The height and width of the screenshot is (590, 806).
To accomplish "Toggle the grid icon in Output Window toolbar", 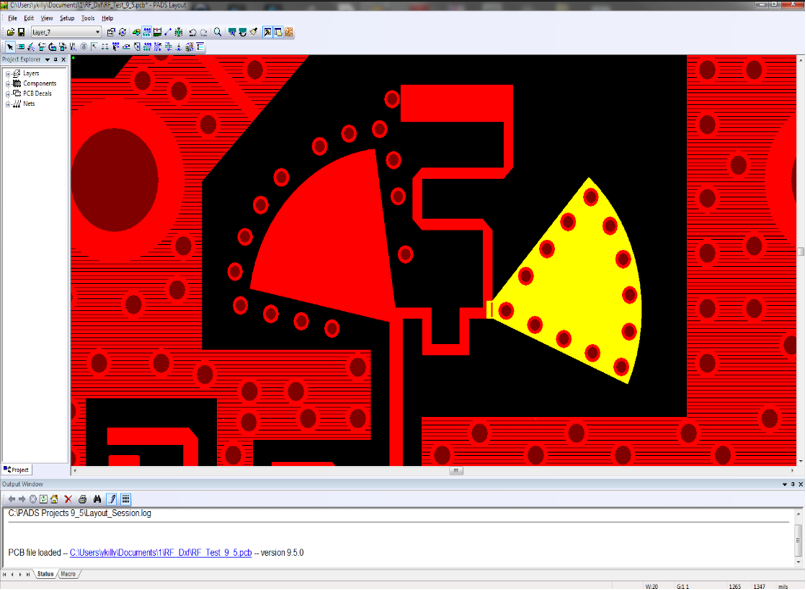I will 125,499.
